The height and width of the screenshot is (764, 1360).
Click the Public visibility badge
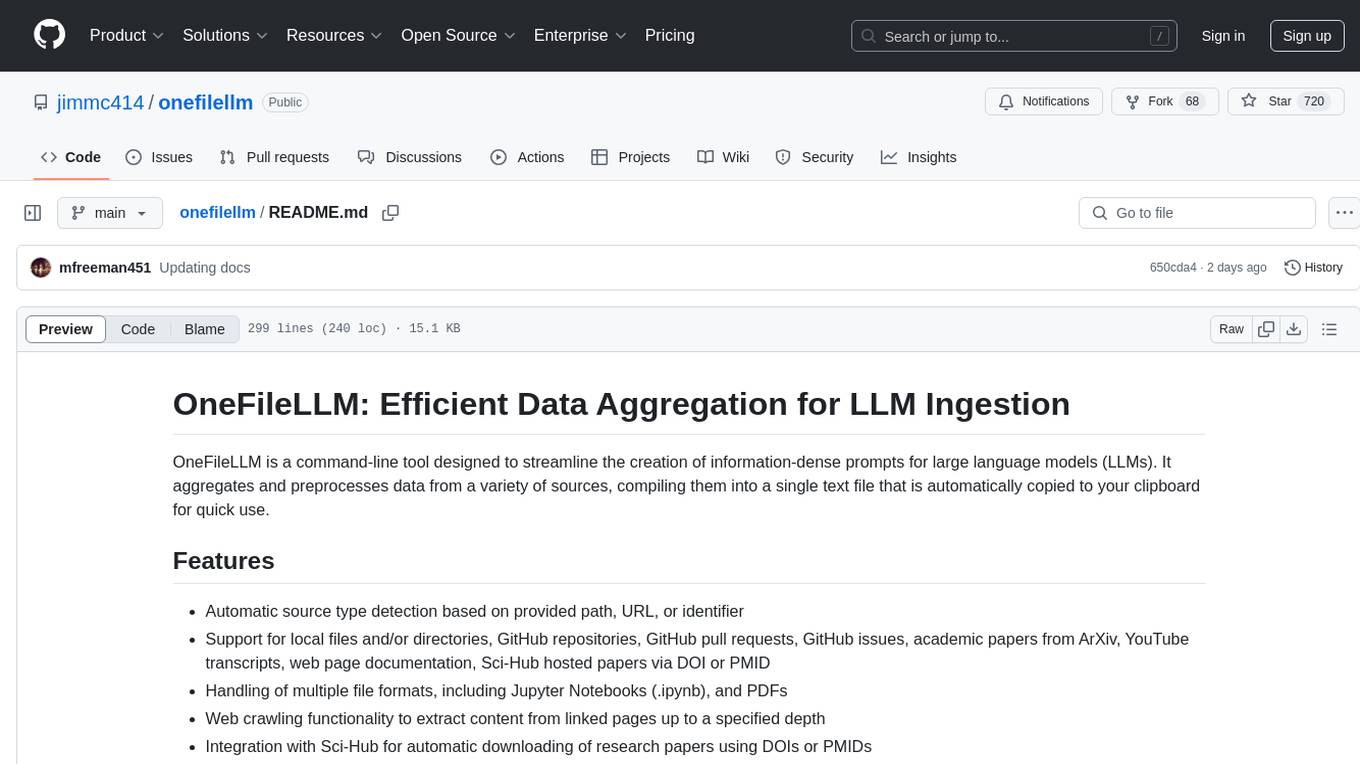point(285,102)
